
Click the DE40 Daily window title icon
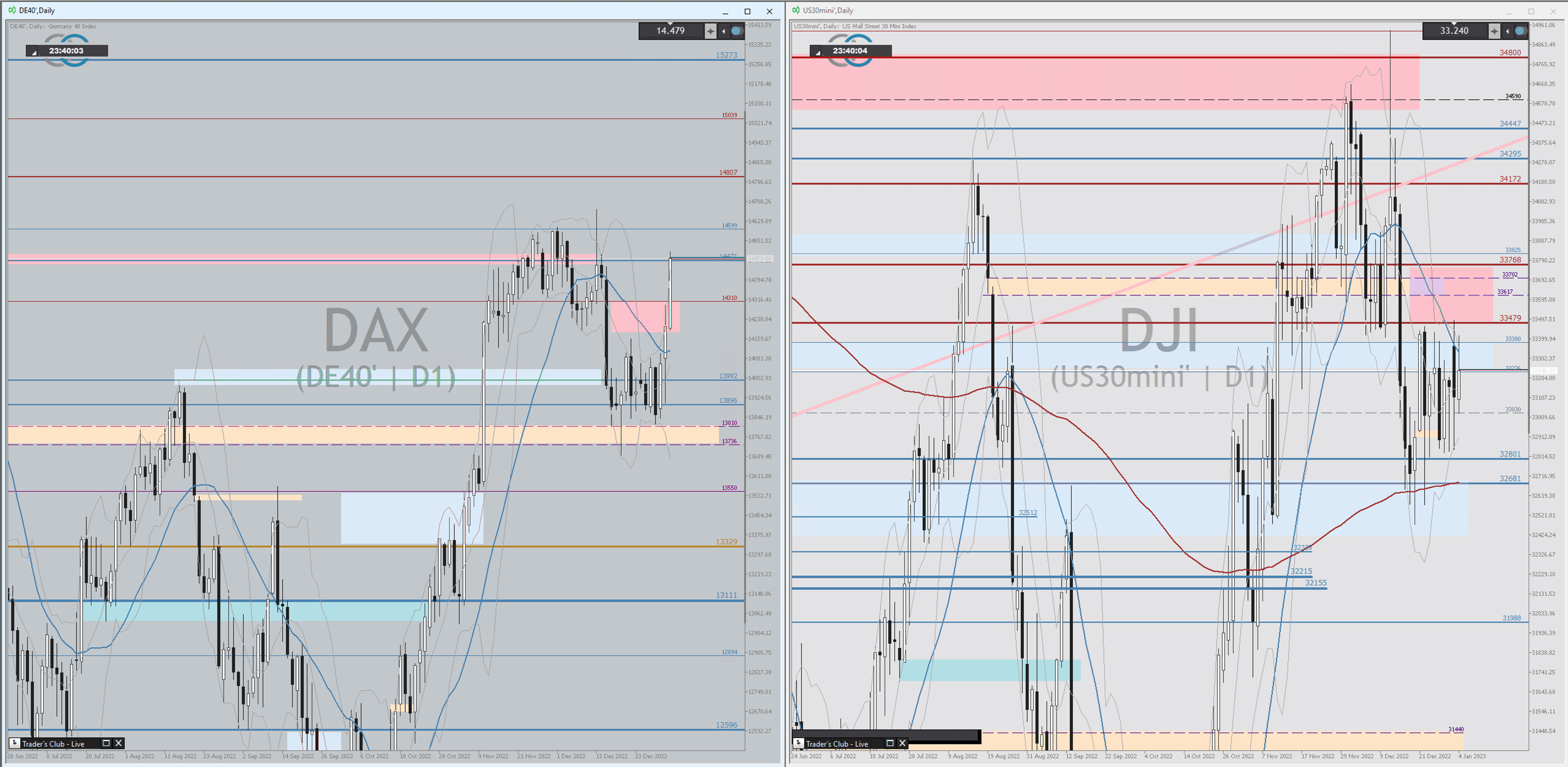(x=12, y=10)
